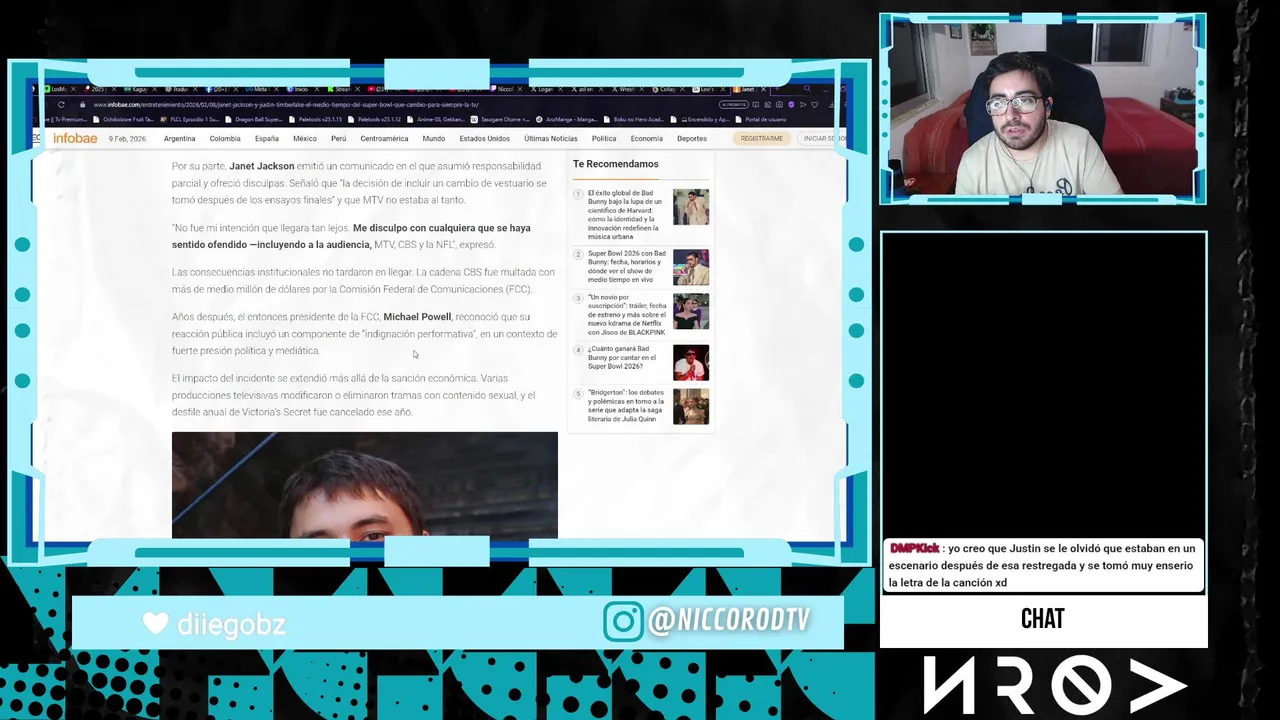The image size is (1280, 720).
Task: Open Dragon Ball Super... bookmark
Action: (x=254, y=120)
